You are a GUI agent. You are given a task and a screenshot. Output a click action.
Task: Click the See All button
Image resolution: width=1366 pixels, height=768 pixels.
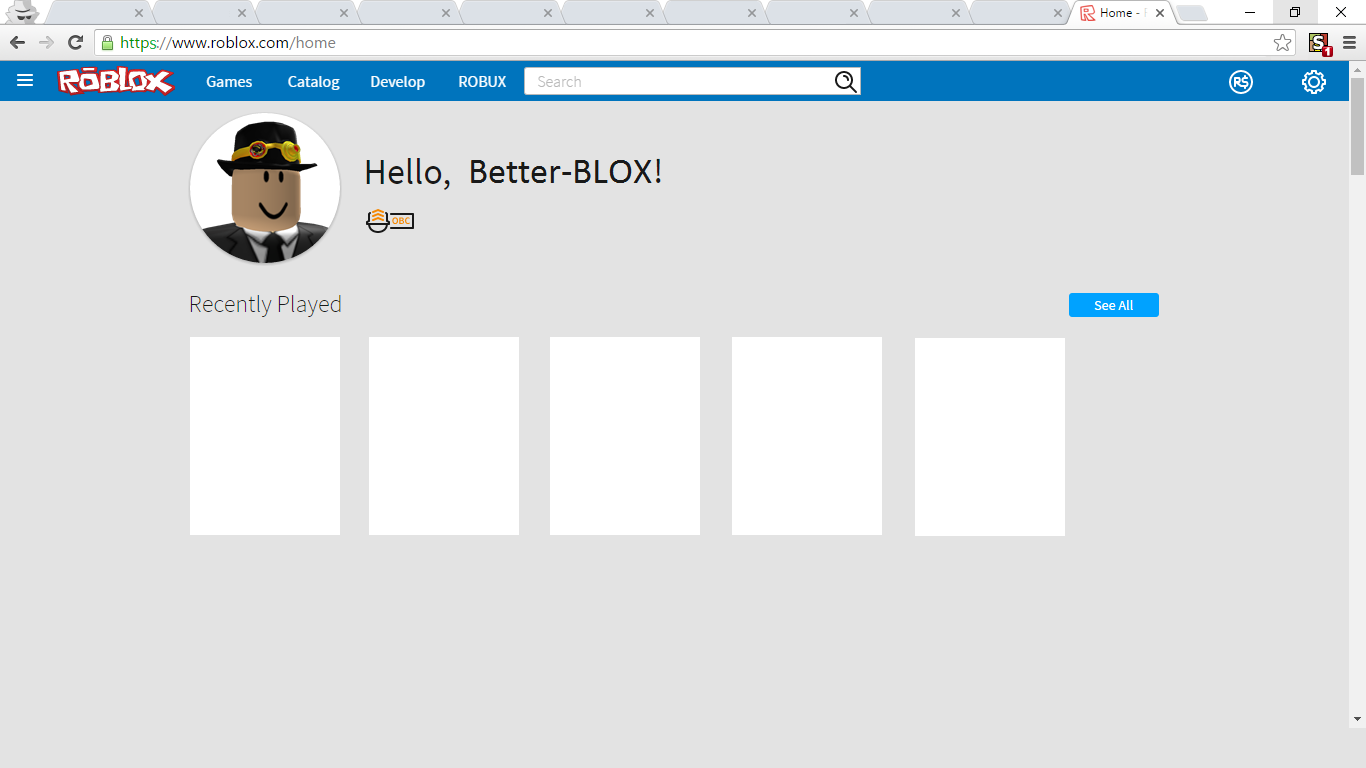point(1113,305)
